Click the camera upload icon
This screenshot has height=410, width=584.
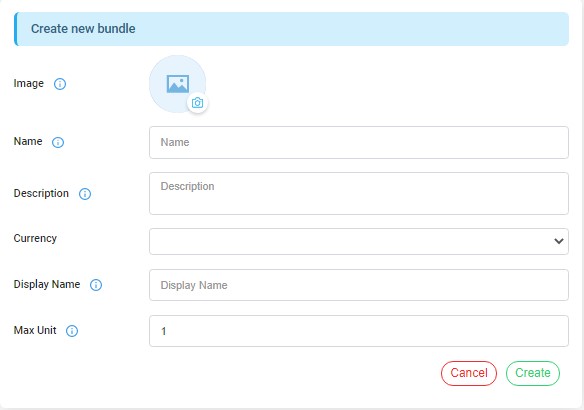click(197, 103)
